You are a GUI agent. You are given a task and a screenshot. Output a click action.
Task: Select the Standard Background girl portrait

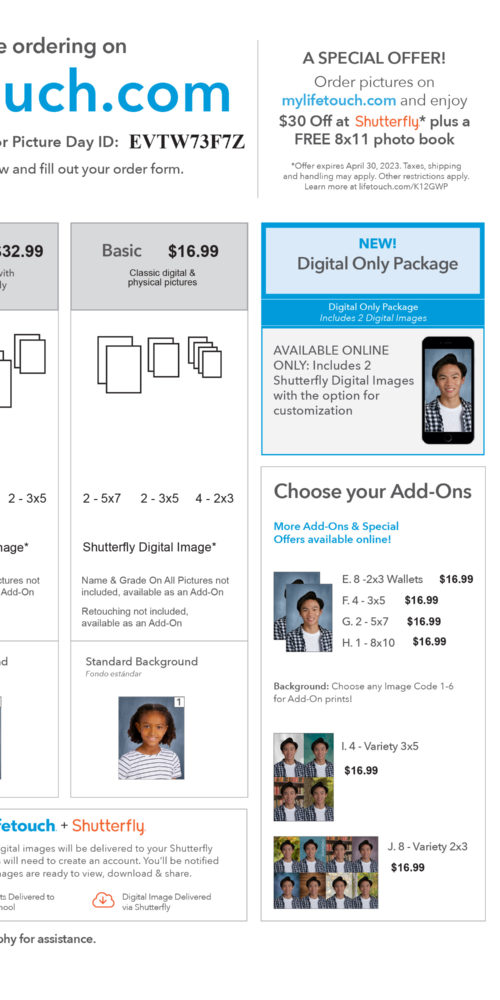pyautogui.click(x=151, y=737)
